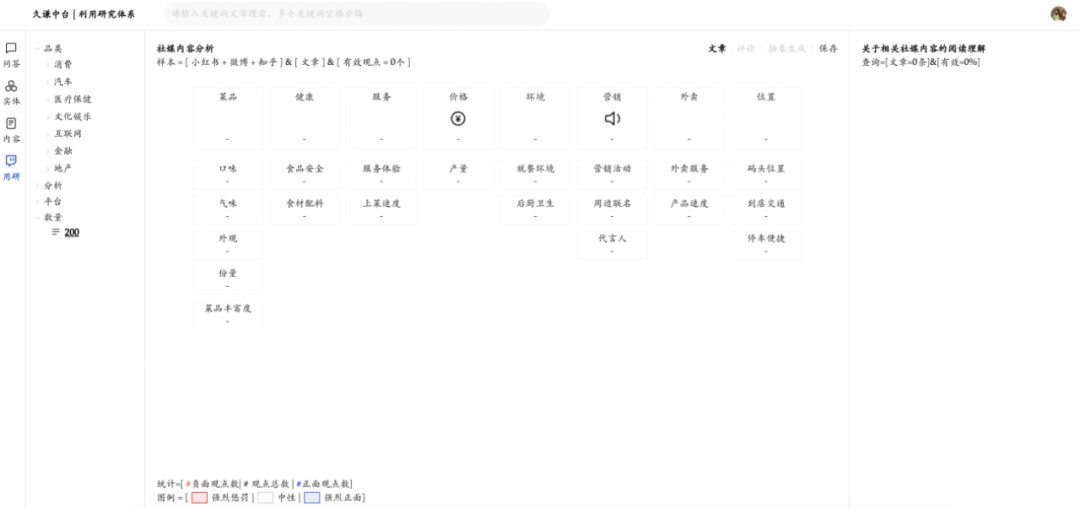Expand the 汽车 tree node
Image resolution: width=1080 pixels, height=509 pixels.
coord(48,82)
